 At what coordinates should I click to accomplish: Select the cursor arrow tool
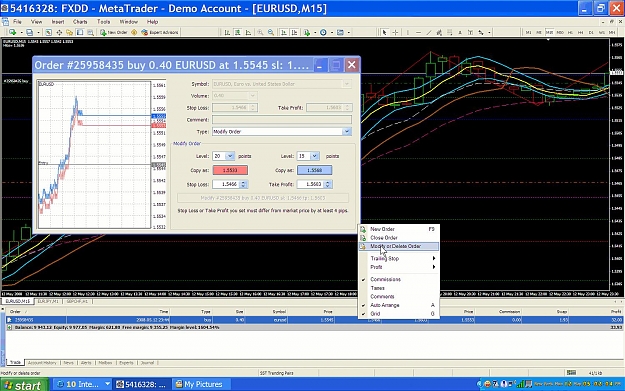click(x=385, y=32)
